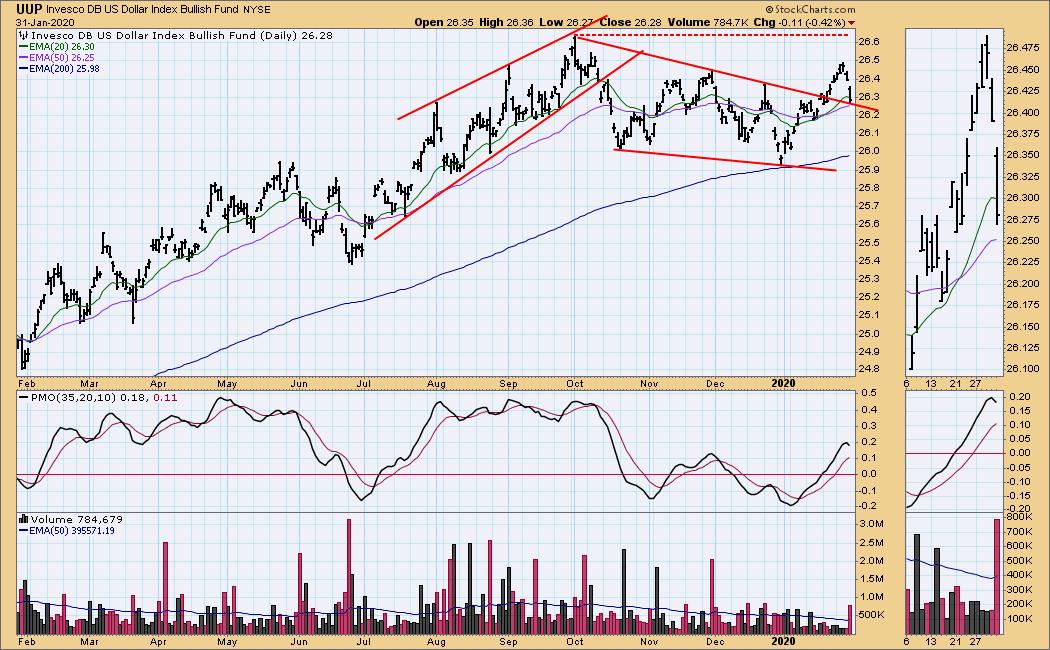Click the 26.6 price axis label
Image resolution: width=1050 pixels, height=650 pixels.
(869, 42)
